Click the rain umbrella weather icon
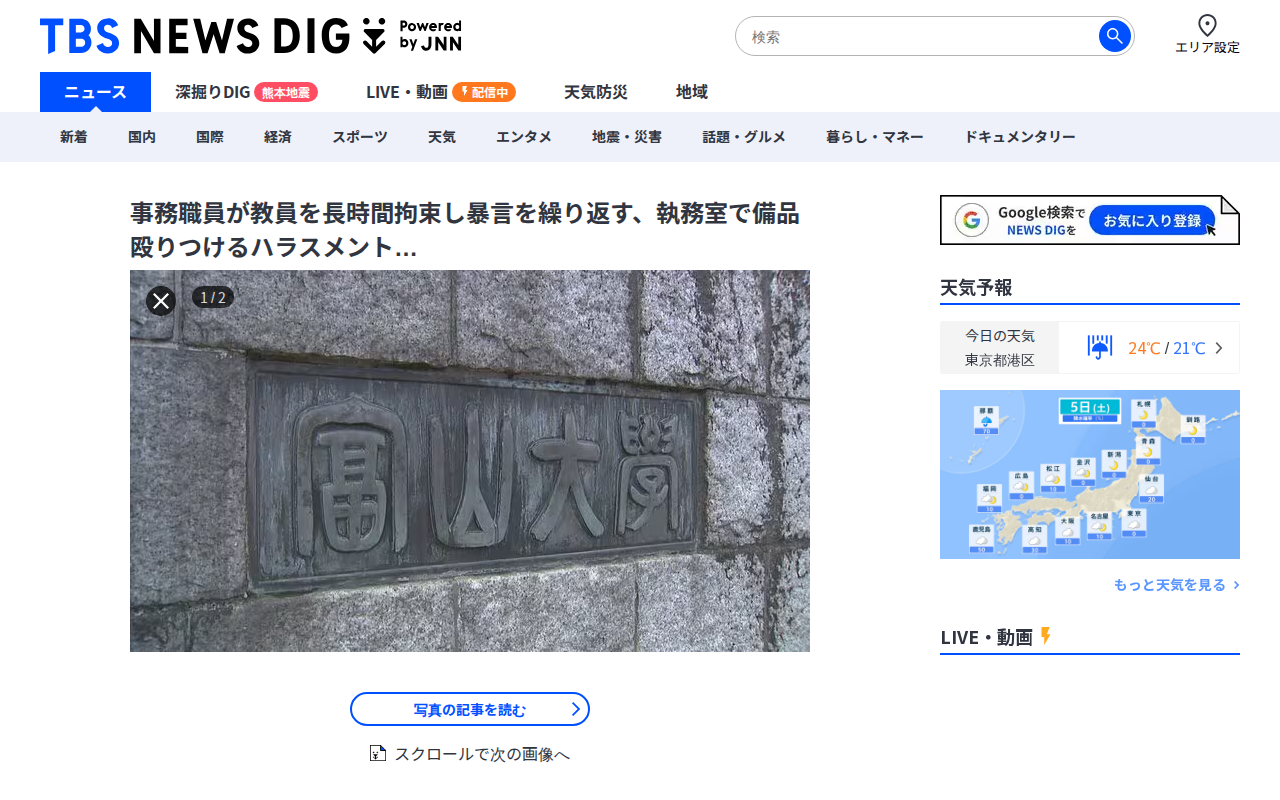1280x800 pixels. click(x=1100, y=347)
